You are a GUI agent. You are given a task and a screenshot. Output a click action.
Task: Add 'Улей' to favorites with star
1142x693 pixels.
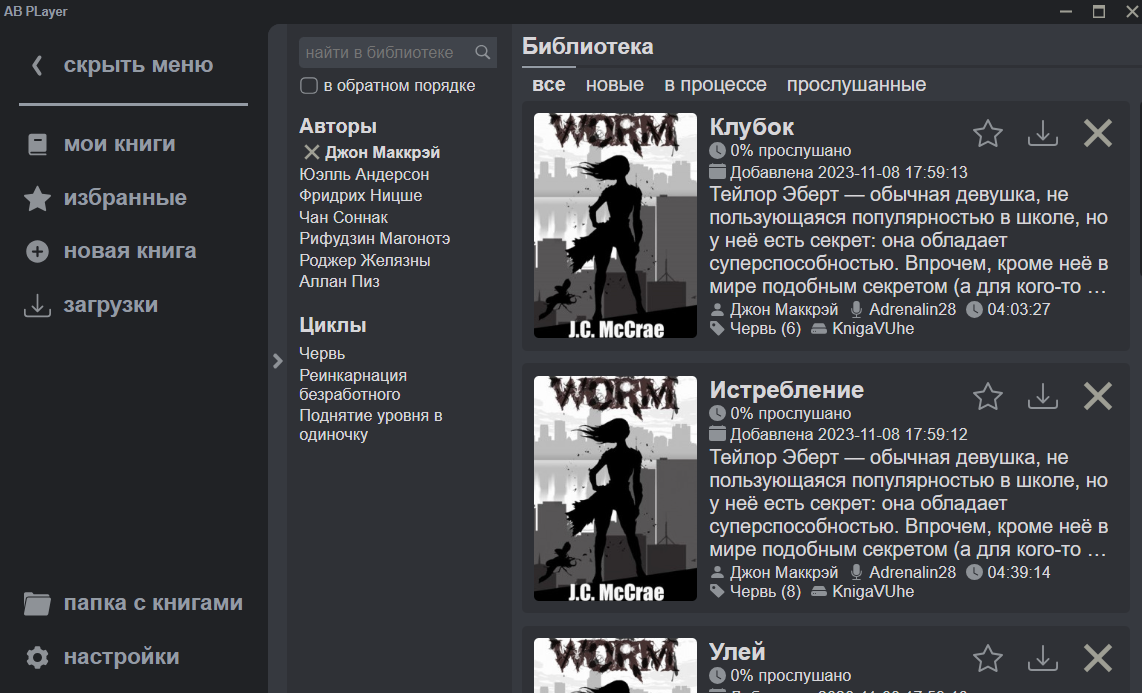[x=988, y=658]
